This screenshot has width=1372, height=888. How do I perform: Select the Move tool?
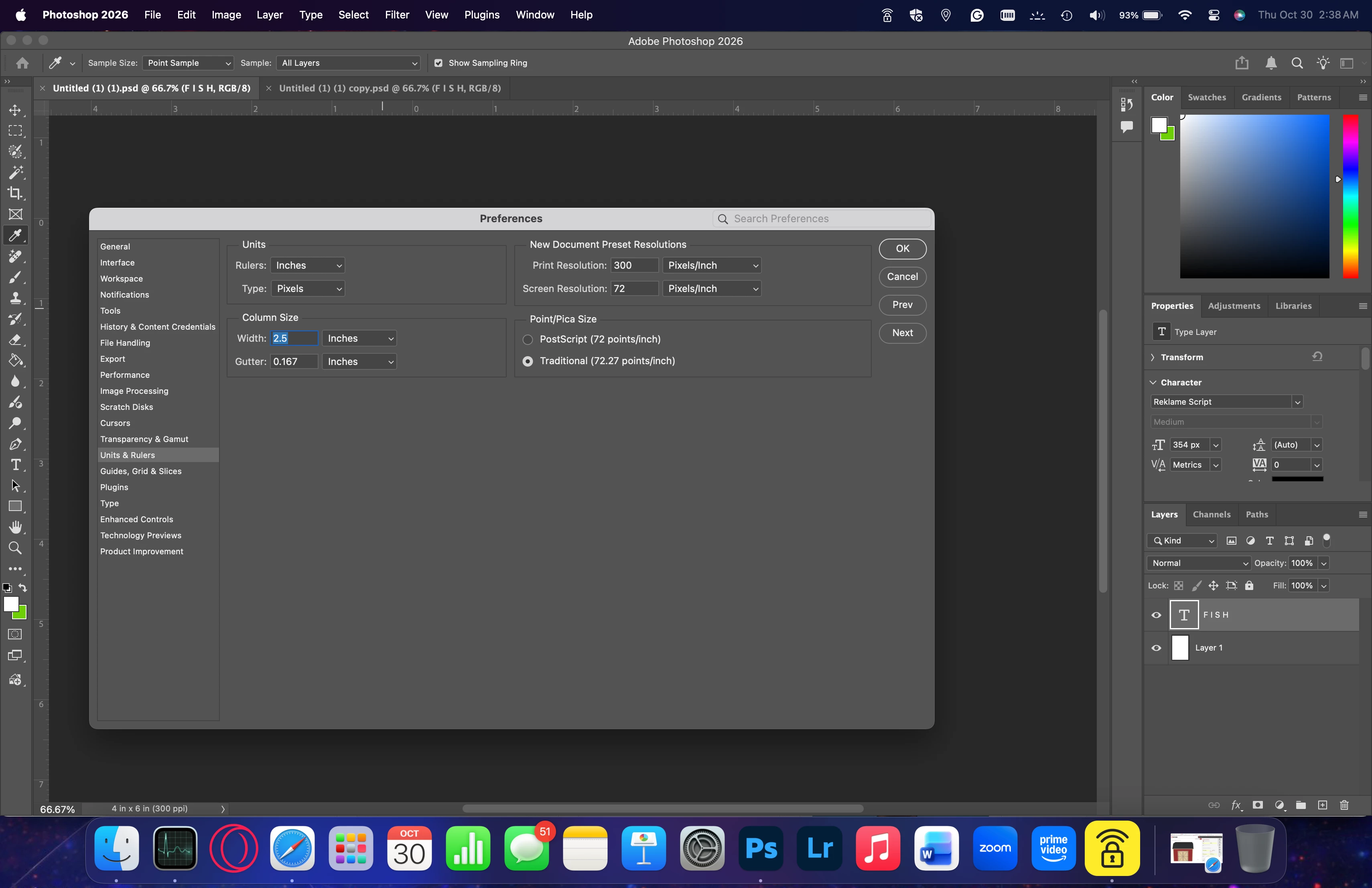coord(16,110)
